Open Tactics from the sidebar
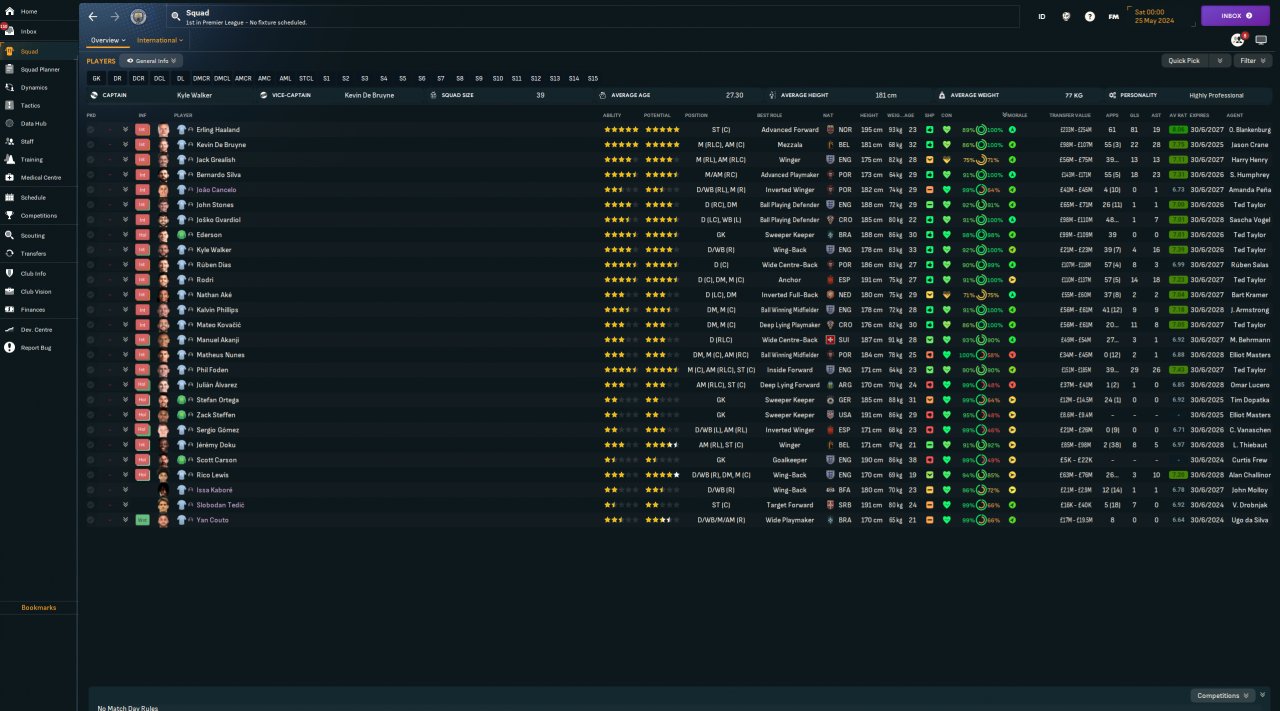This screenshot has height=711, width=1280. [30, 105]
